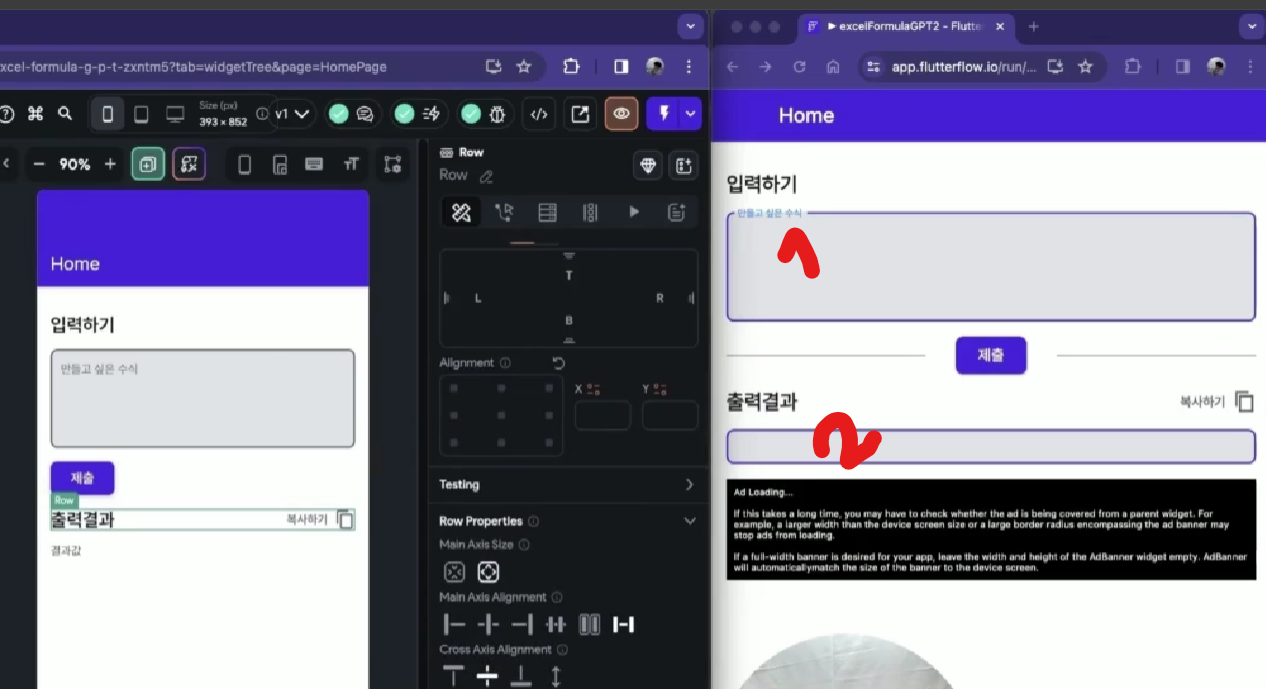The height and width of the screenshot is (689, 1266).
Task: Toggle the bounds overlay icon
Action: tap(189, 164)
